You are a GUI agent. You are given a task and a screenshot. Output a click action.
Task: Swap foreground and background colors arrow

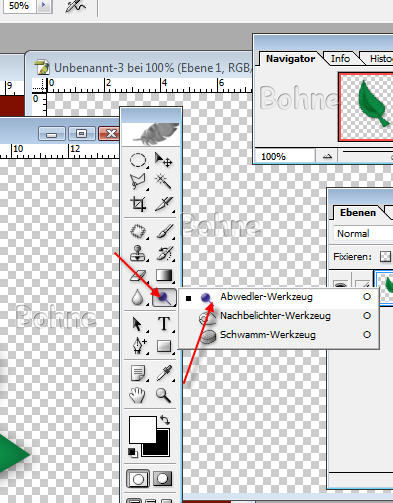point(165,420)
